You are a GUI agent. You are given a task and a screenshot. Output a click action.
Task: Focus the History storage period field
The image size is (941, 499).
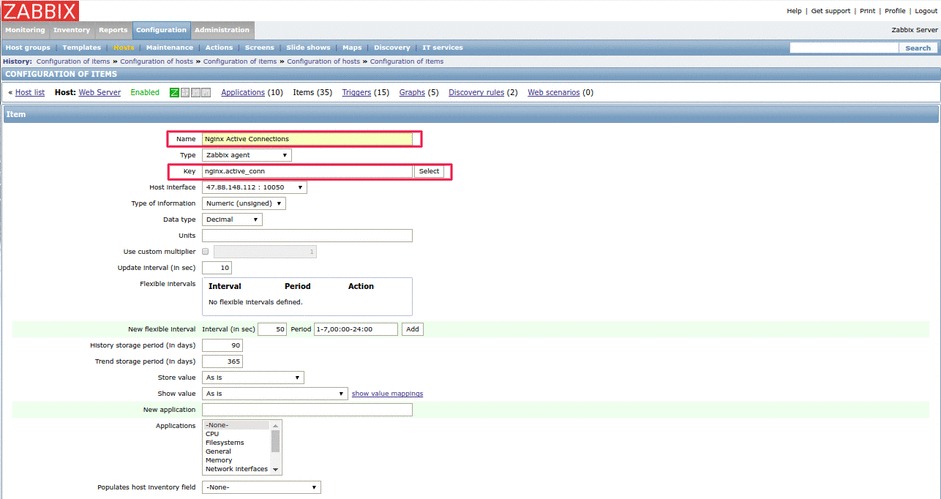(x=222, y=345)
